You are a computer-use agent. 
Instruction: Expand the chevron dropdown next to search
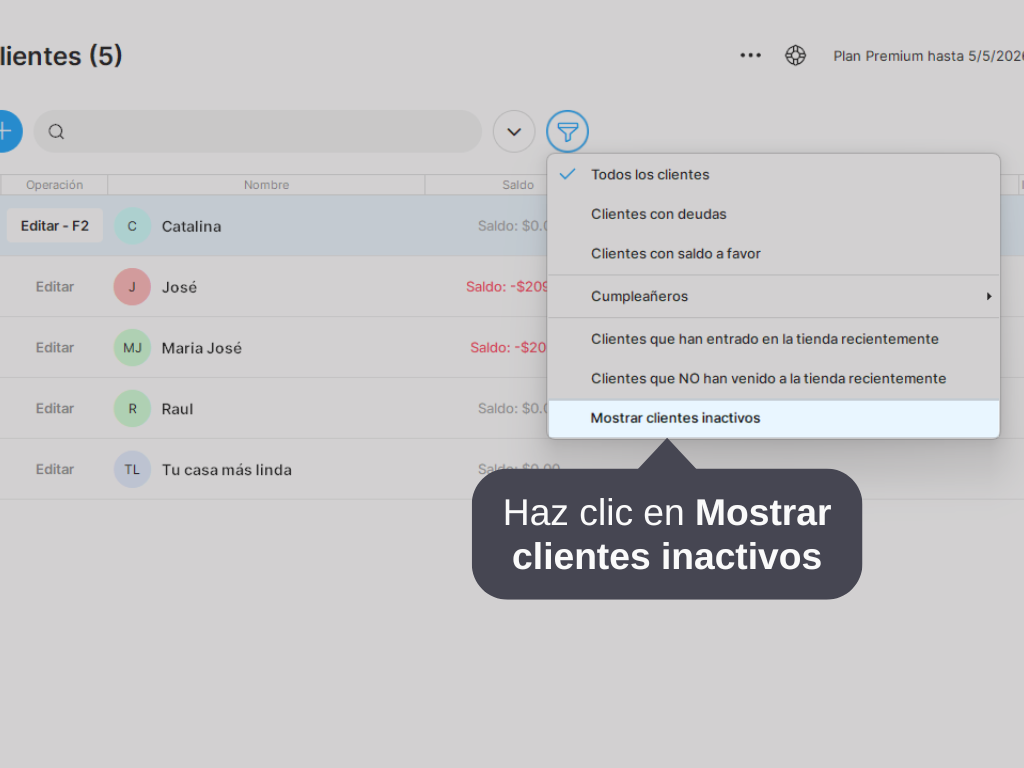pyautogui.click(x=514, y=131)
